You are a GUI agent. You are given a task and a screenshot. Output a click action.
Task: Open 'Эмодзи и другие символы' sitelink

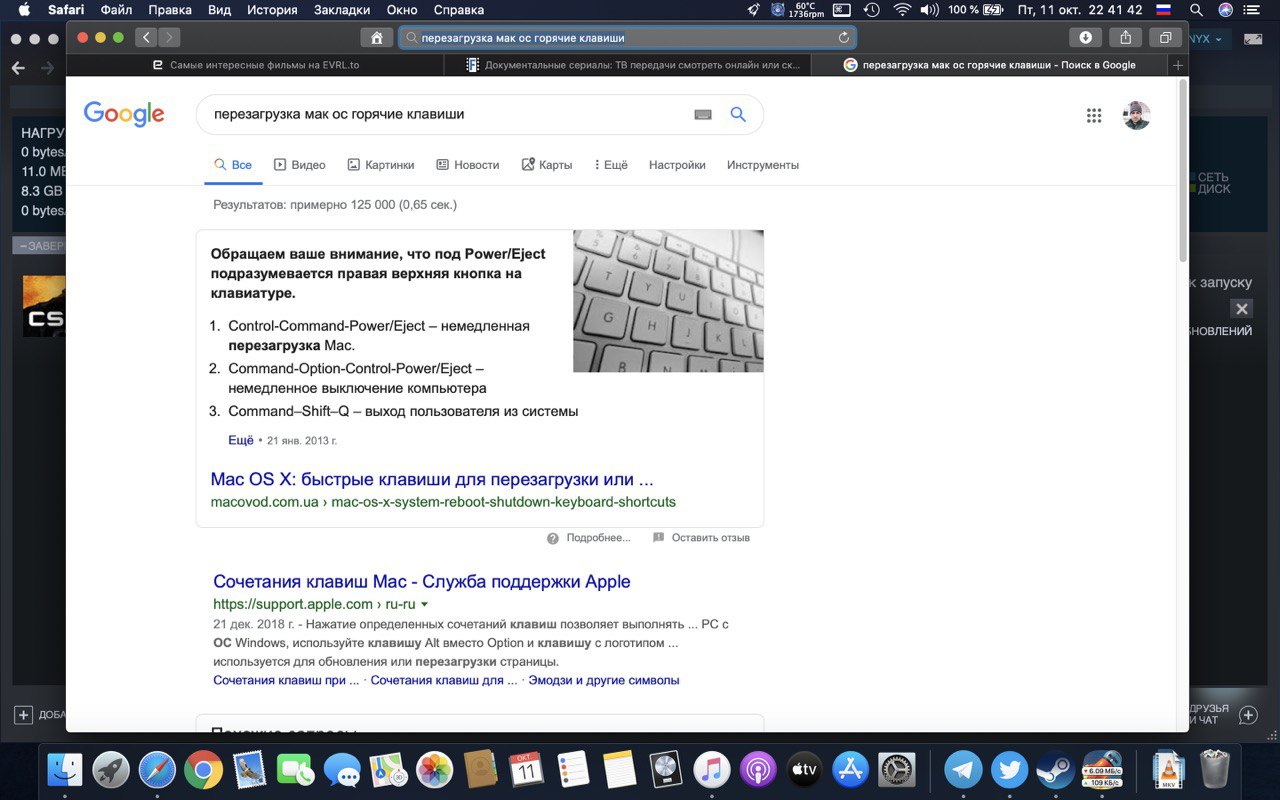pyautogui.click(x=604, y=680)
